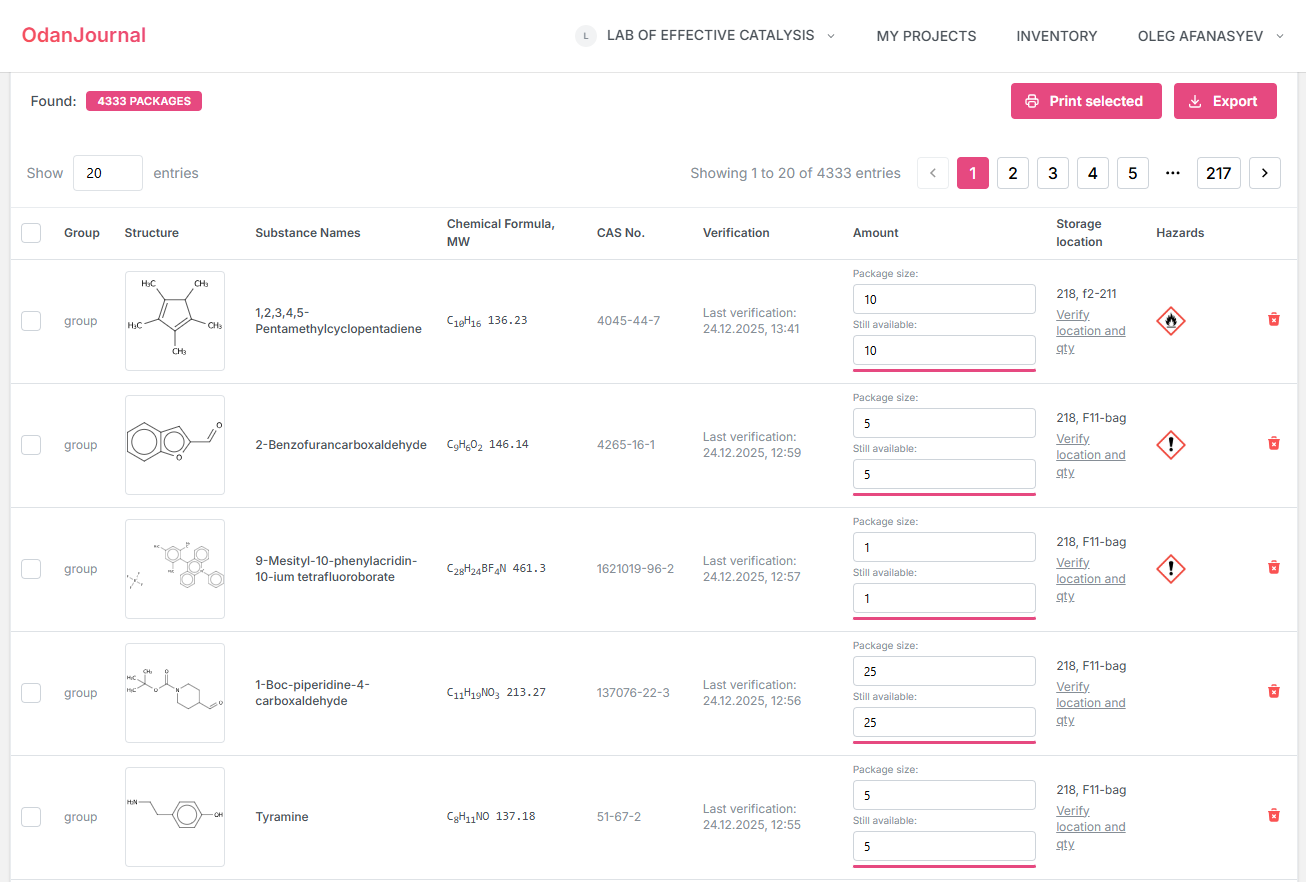1306x882 pixels.
Task: Go to next page using right arrow
Action: 1264,173
